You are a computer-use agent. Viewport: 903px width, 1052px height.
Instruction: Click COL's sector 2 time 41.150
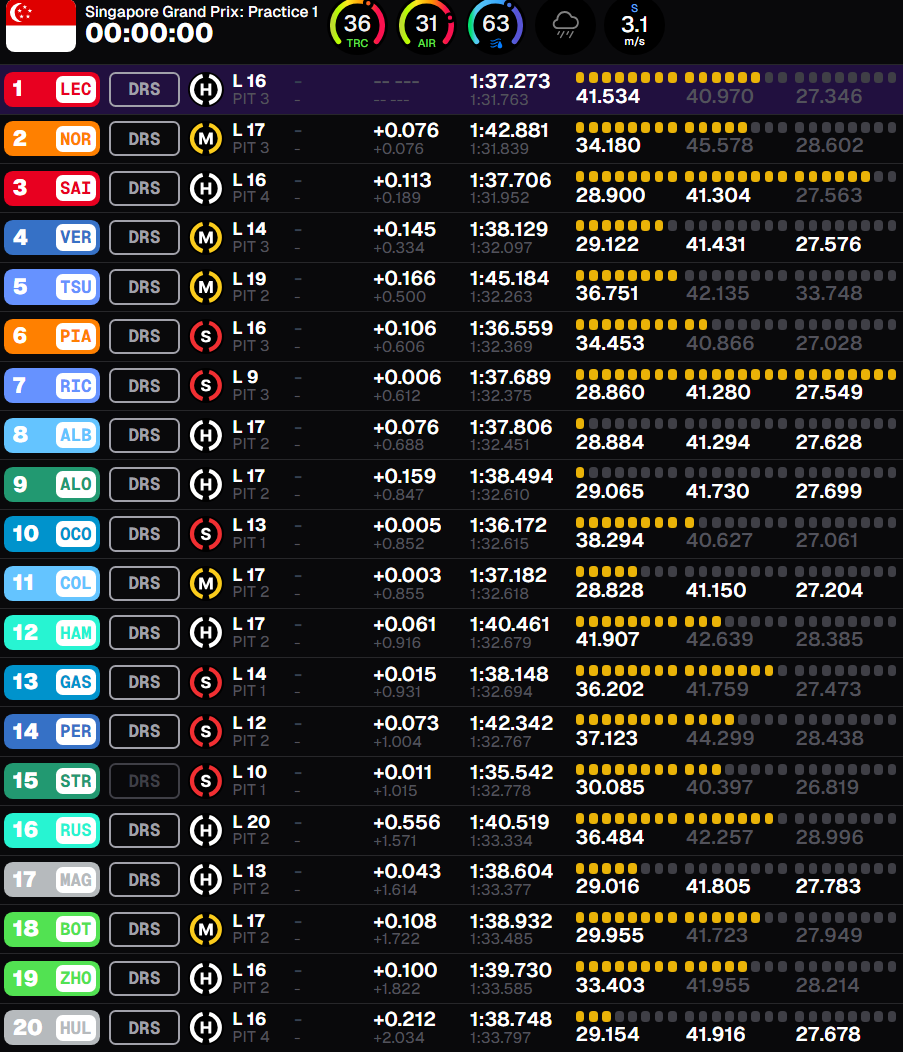[716, 590]
